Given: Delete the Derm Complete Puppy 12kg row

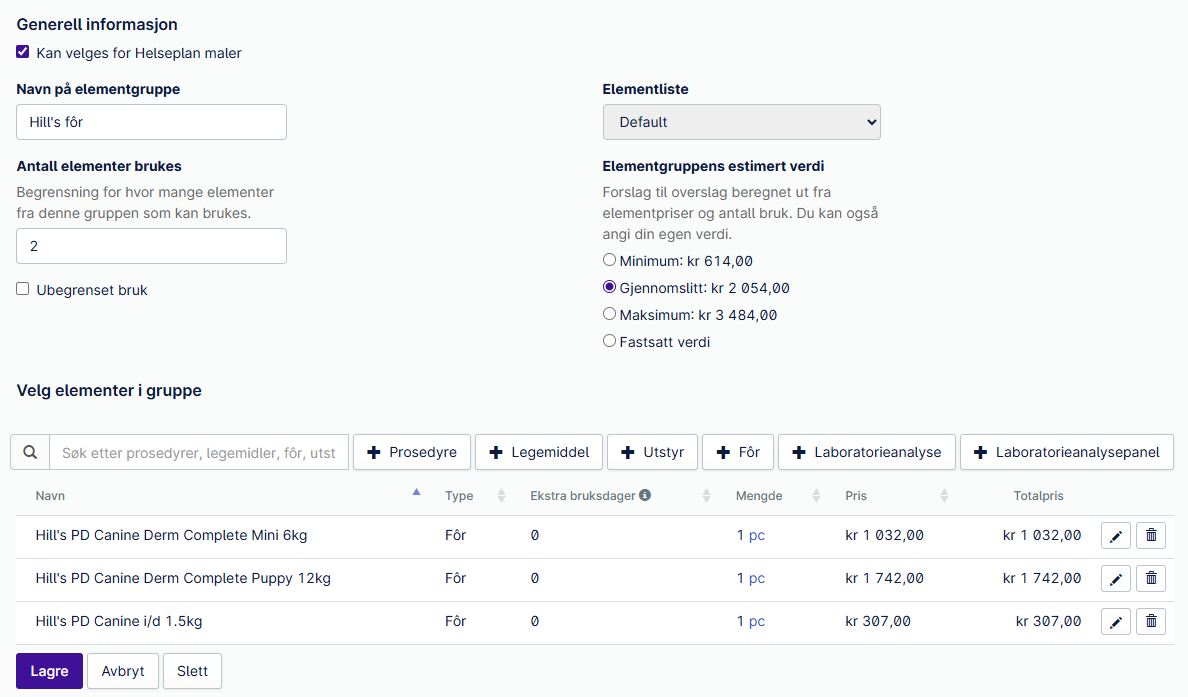Looking at the screenshot, I should (x=1151, y=579).
